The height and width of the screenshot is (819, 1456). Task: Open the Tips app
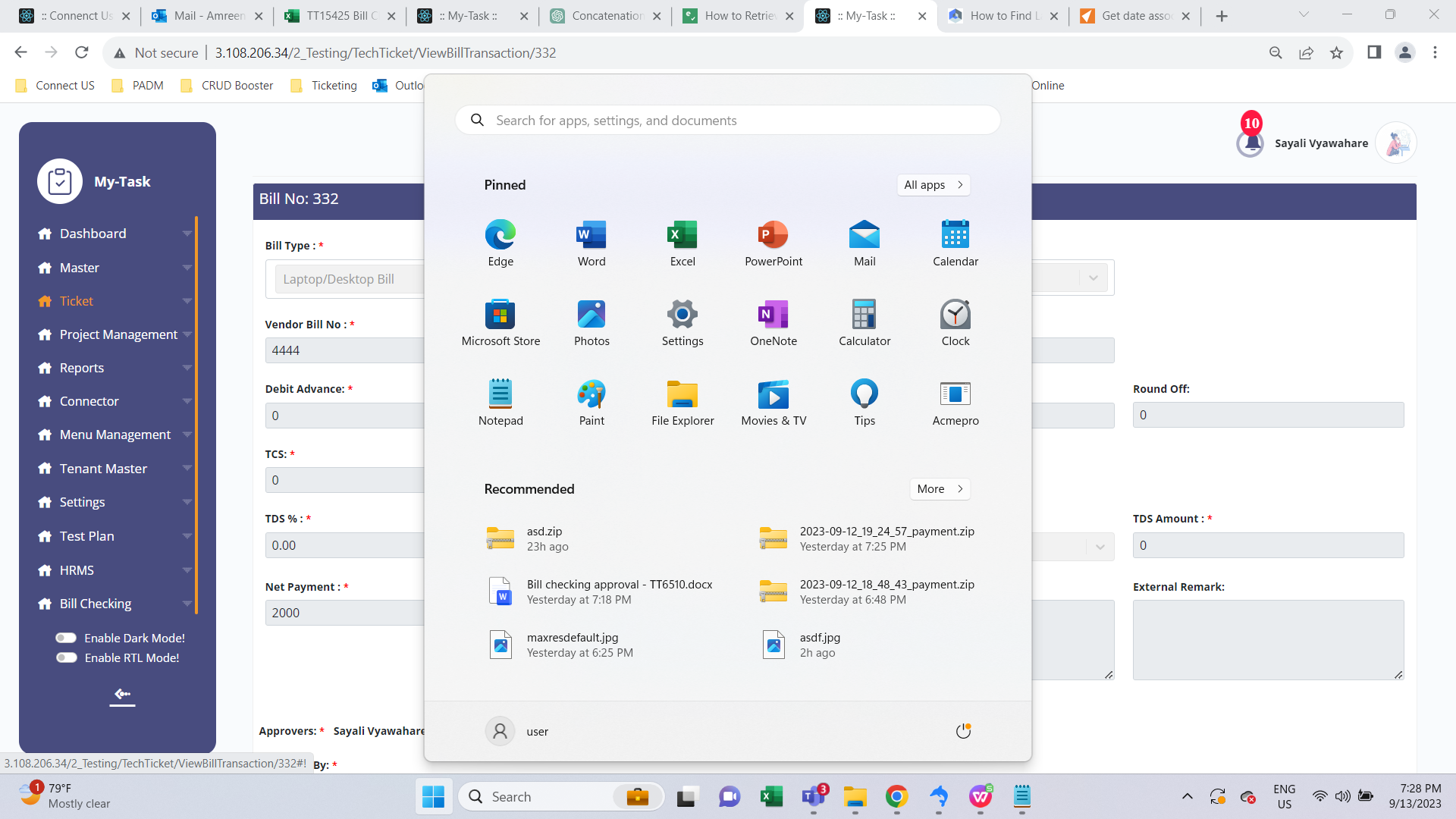(864, 402)
